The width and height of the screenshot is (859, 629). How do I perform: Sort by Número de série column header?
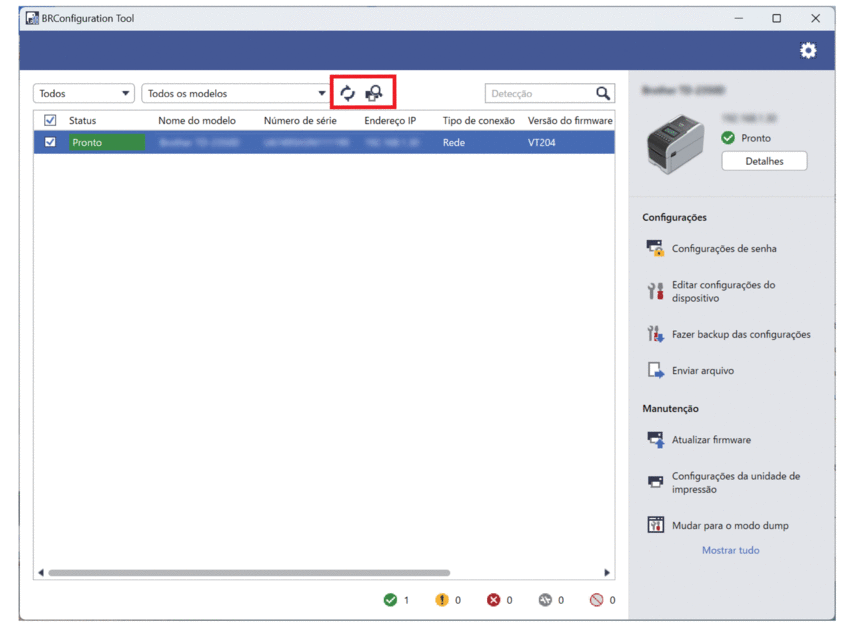coord(300,121)
